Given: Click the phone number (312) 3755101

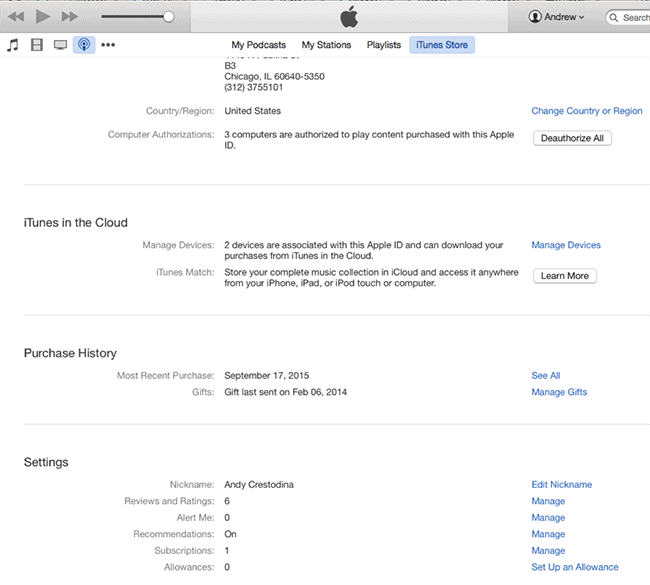Looking at the screenshot, I should click(253, 87).
